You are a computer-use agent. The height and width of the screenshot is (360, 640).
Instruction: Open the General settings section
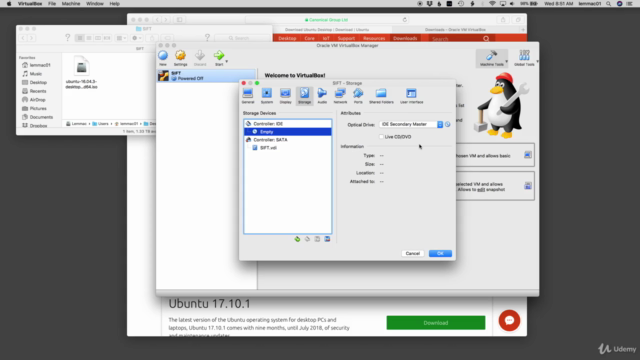click(x=248, y=96)
